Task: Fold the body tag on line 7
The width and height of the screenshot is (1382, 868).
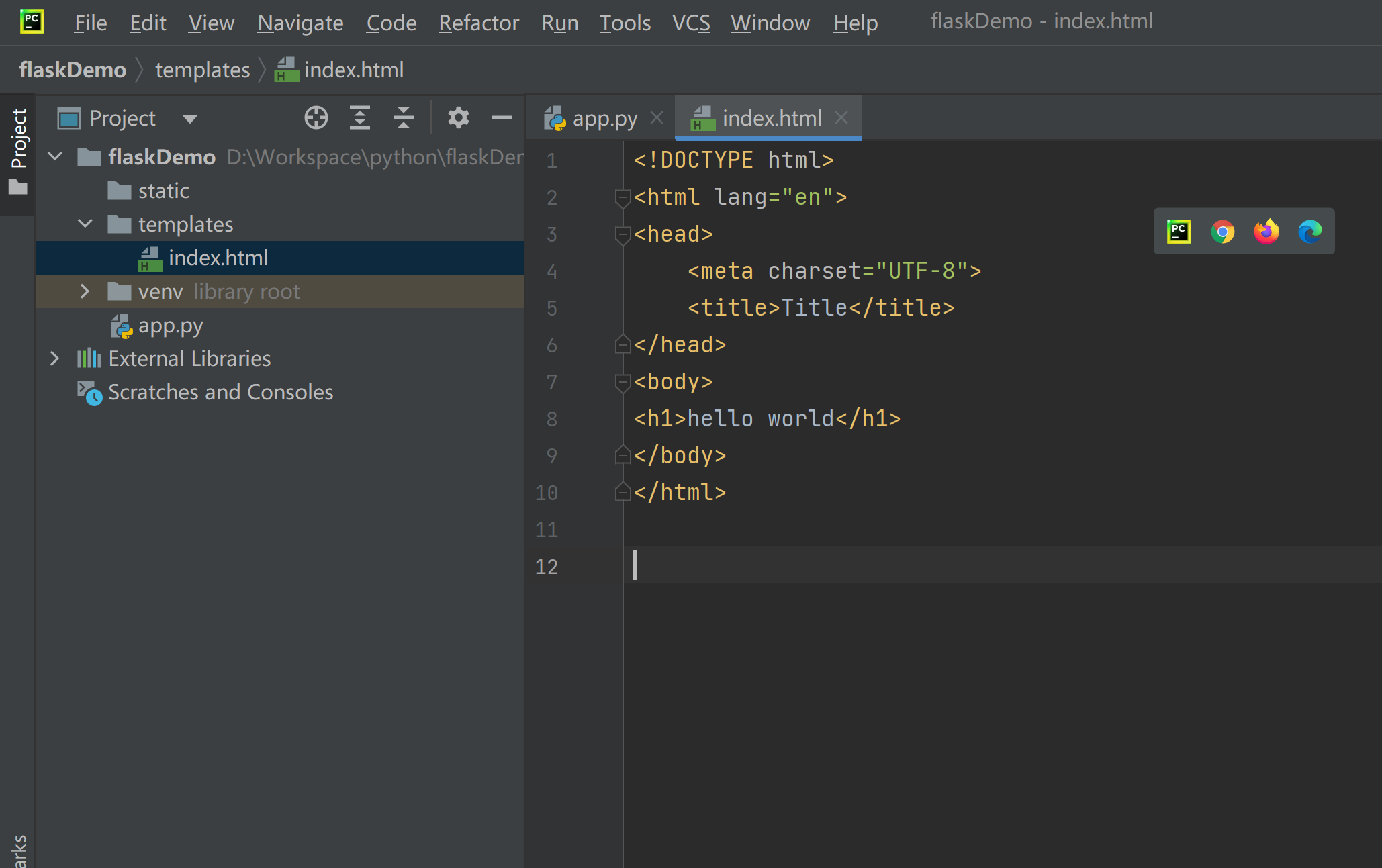Action: tap(623, 382)
